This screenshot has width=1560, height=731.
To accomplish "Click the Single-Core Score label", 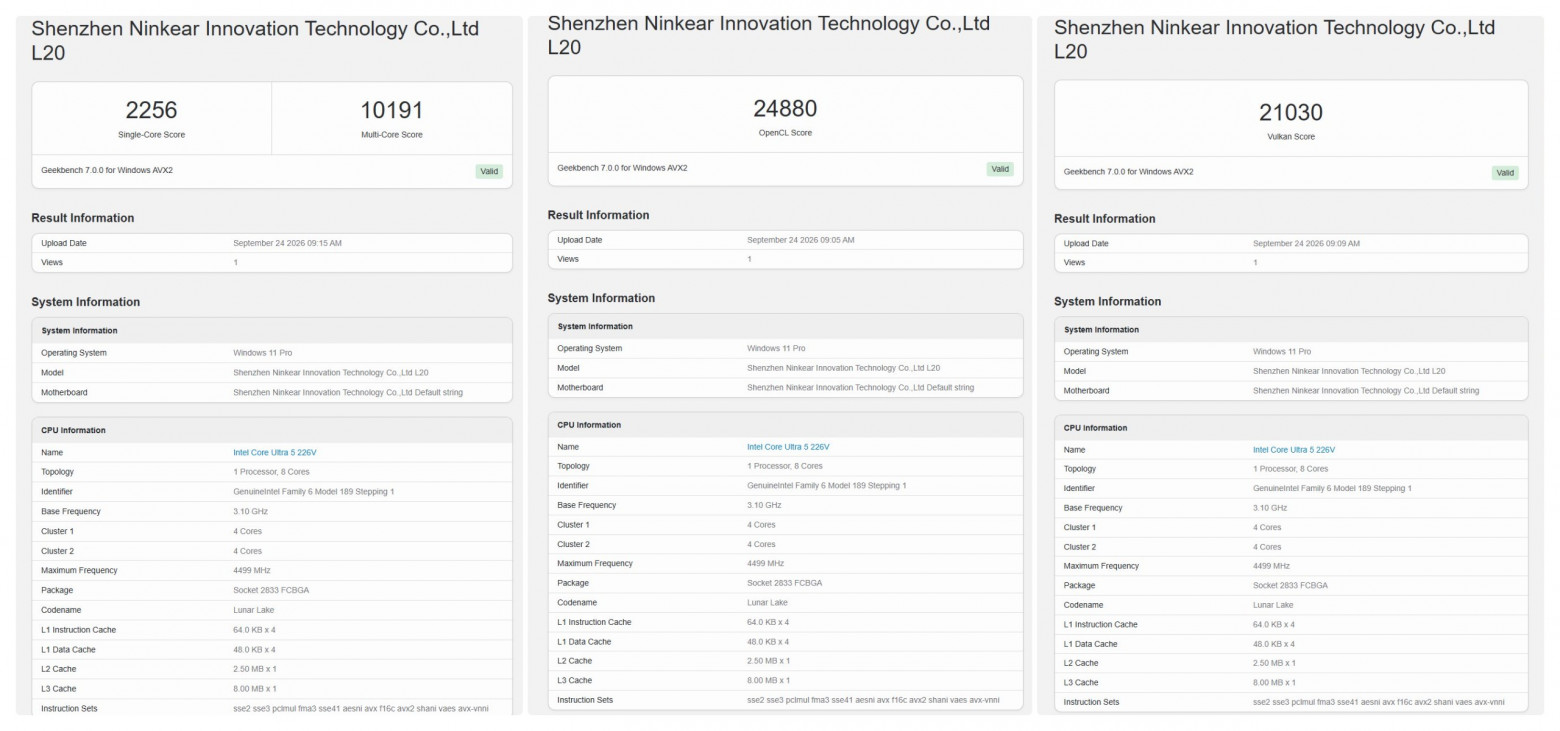I will (x=151, y=135).
